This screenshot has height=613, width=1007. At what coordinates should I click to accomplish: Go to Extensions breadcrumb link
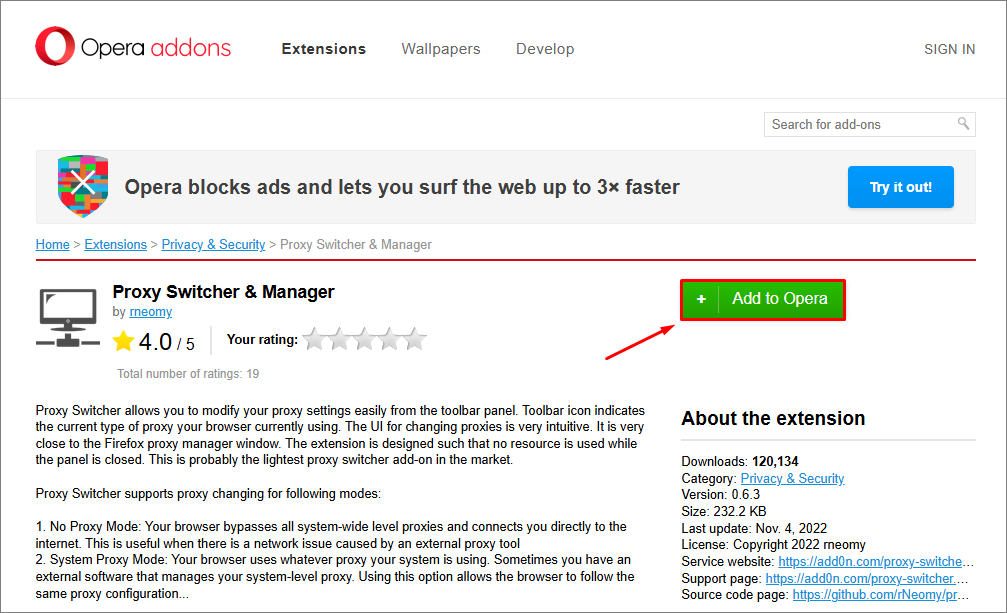[116, 245]
